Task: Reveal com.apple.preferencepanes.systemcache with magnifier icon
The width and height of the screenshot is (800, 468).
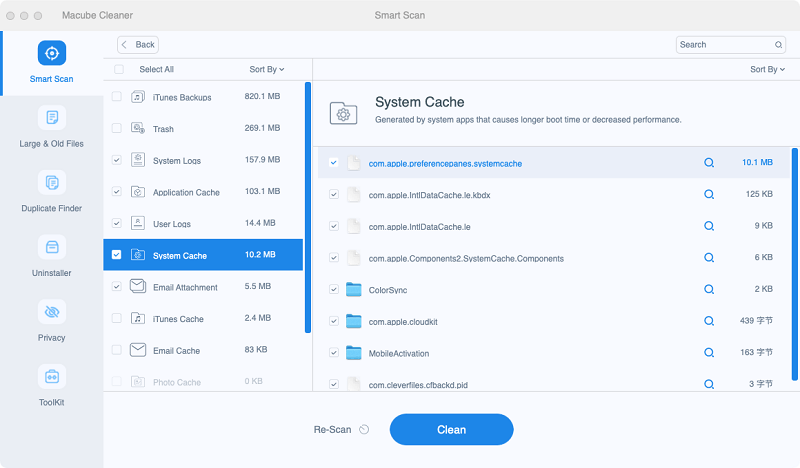Action: pyautogui.click(x=709, y=163)
